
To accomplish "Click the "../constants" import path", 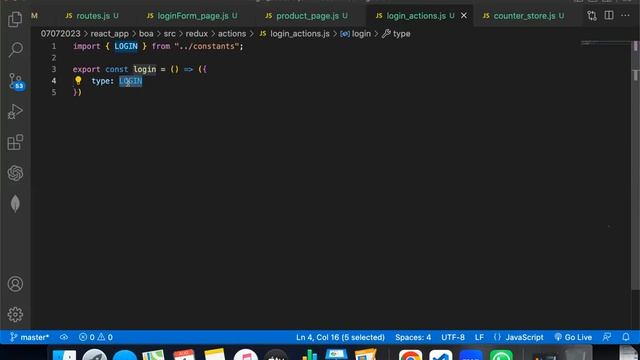I will [207, 46].
